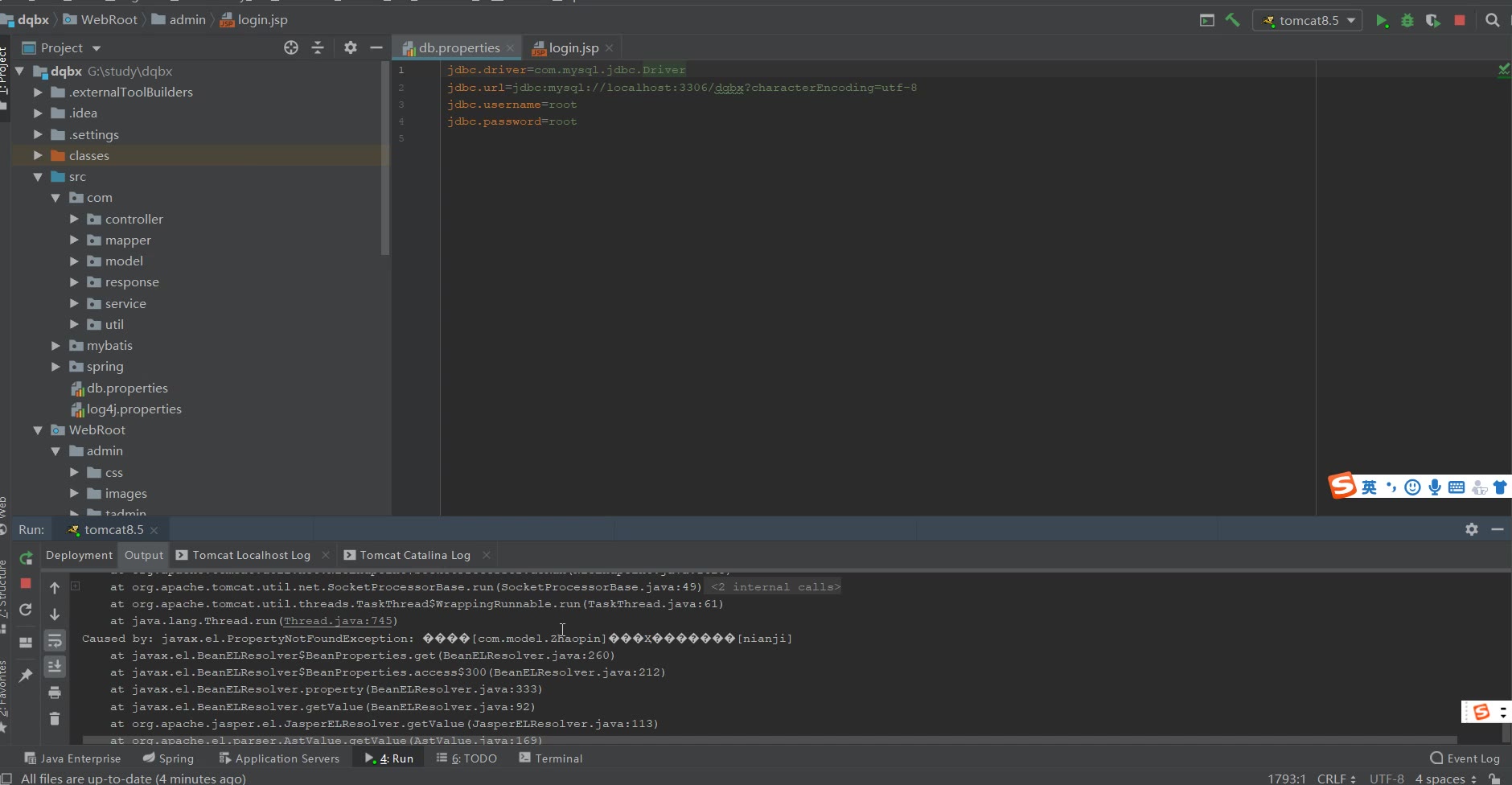
Task: Open Project panel settings gear
Action: coord(350,48)
